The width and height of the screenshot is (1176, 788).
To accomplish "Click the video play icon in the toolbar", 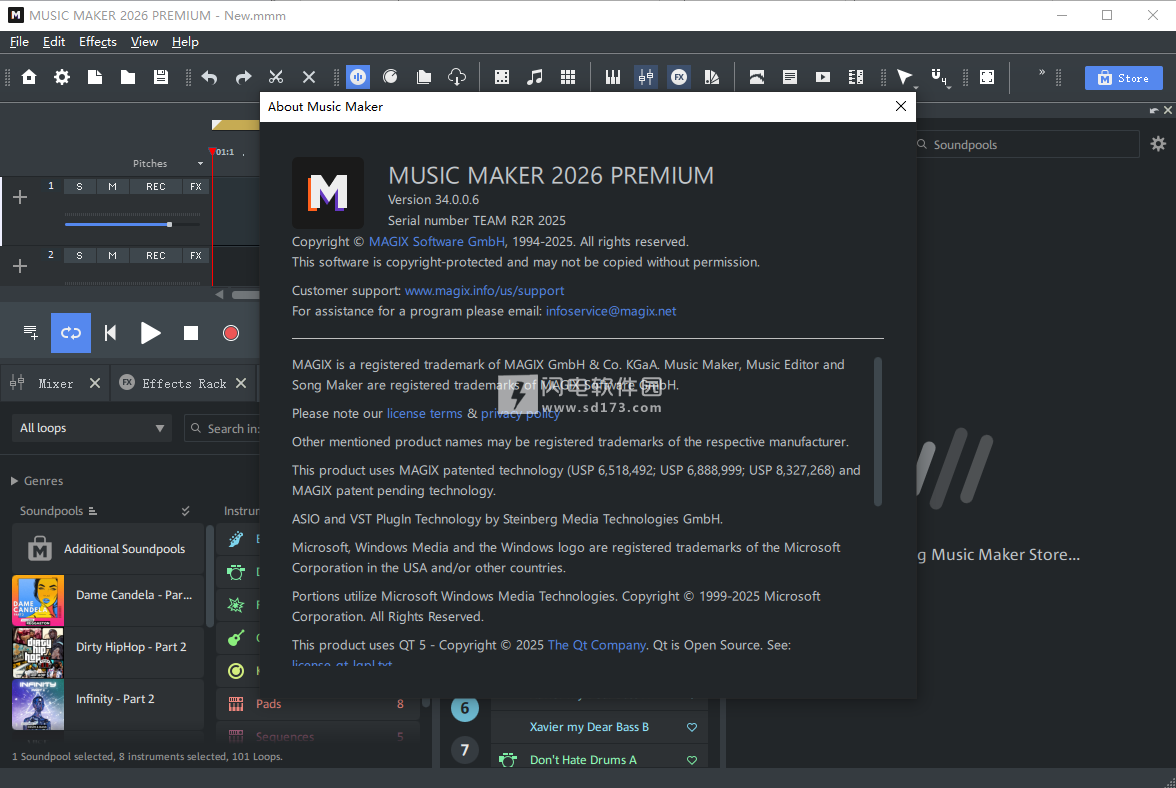I will pos(823,77).
